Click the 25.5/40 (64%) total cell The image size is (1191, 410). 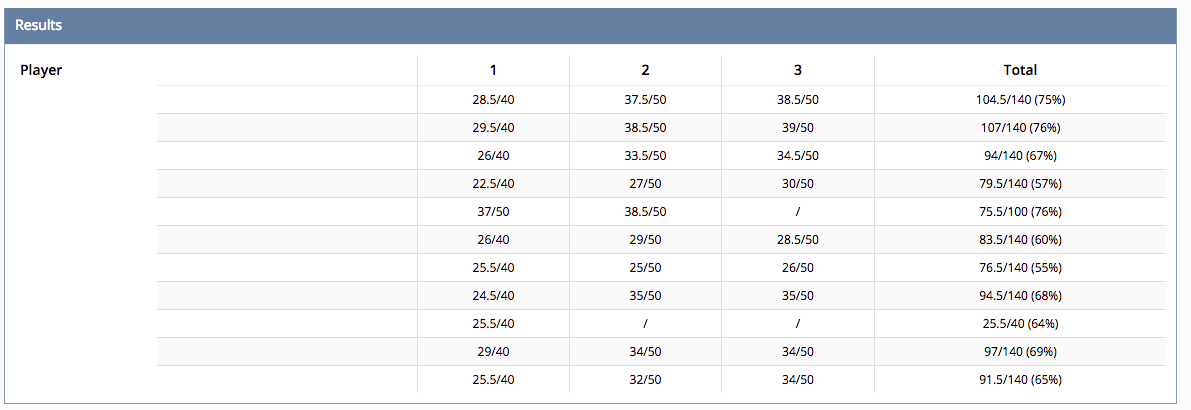pyautogui.click(x=1020, y=323)
